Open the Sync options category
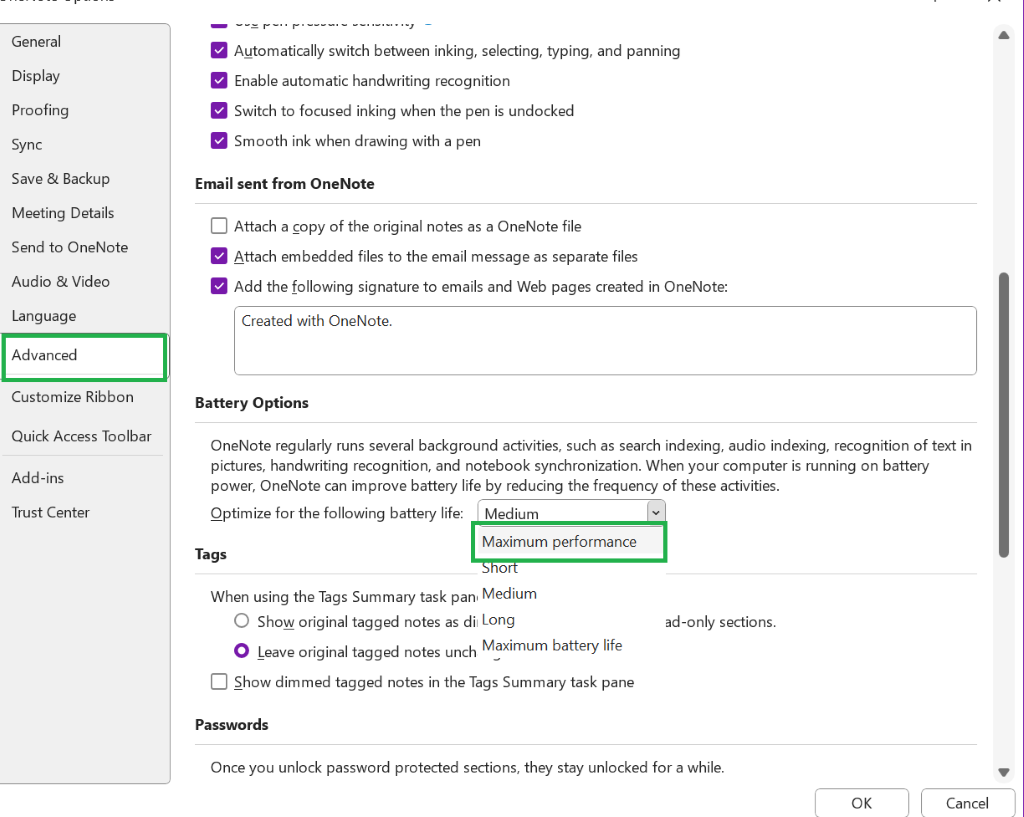 coord(27,144)
